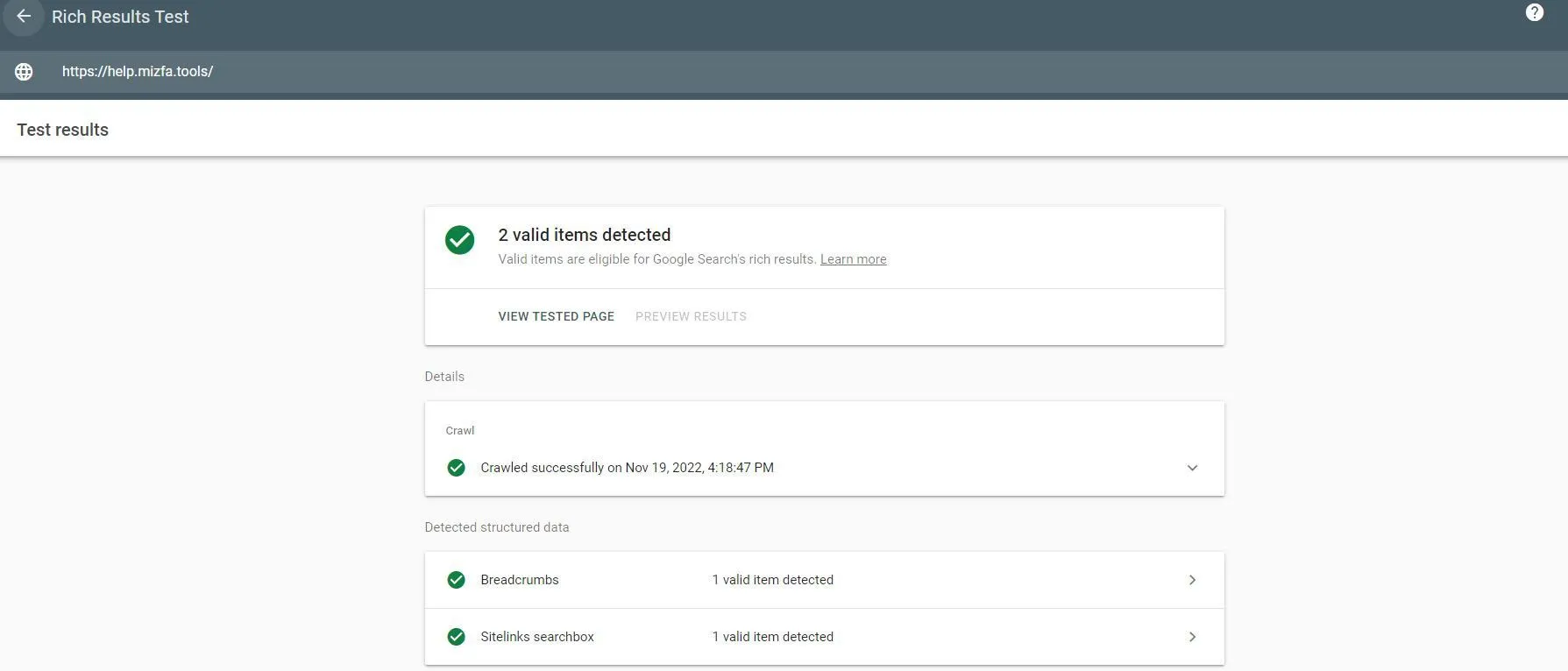This screenshot has height=671, width=1568.
Task: Click Sitelinks searchbox 1 valid item detected text
Action: [x=772, y=637]
